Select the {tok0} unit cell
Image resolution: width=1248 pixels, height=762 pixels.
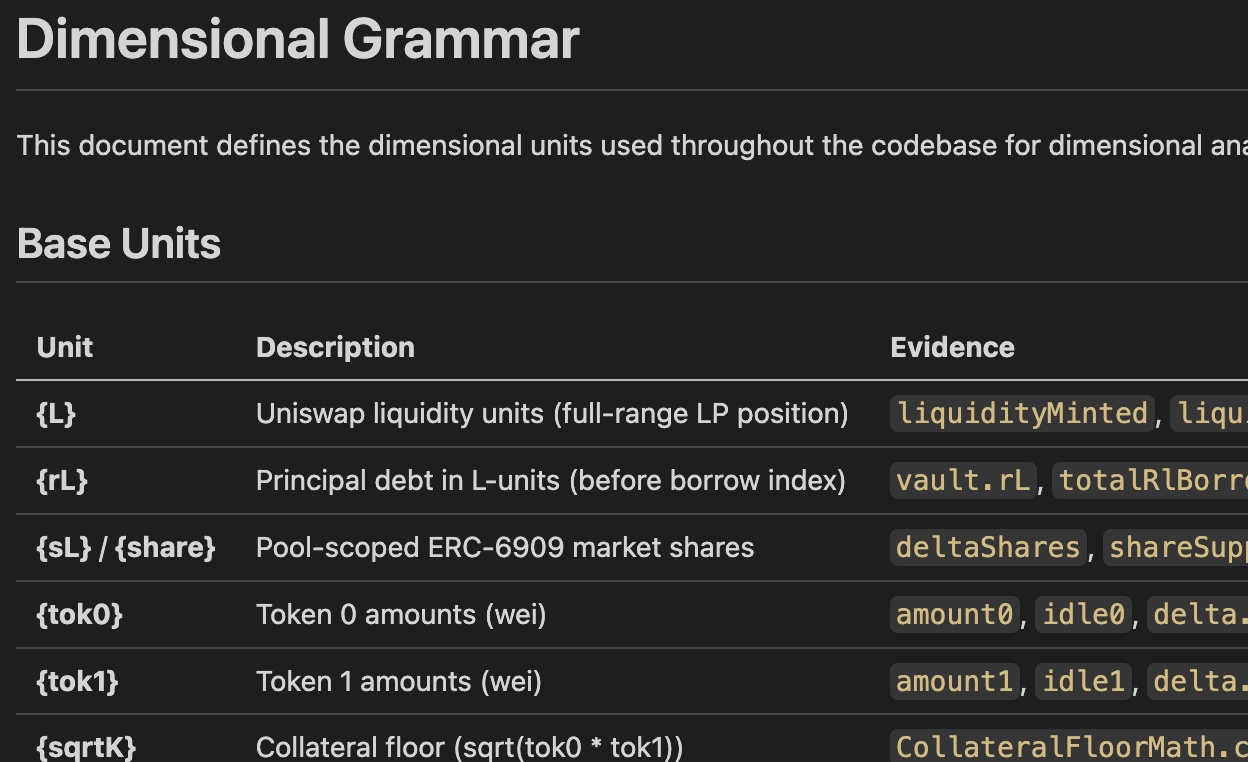click(79, 614)
